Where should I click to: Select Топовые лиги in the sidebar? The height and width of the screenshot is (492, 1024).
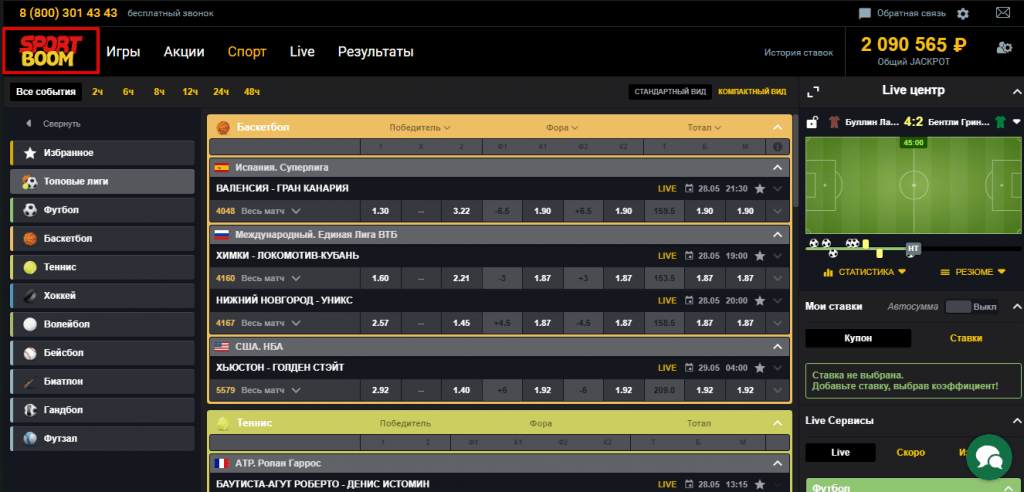[x=103, y=182]
